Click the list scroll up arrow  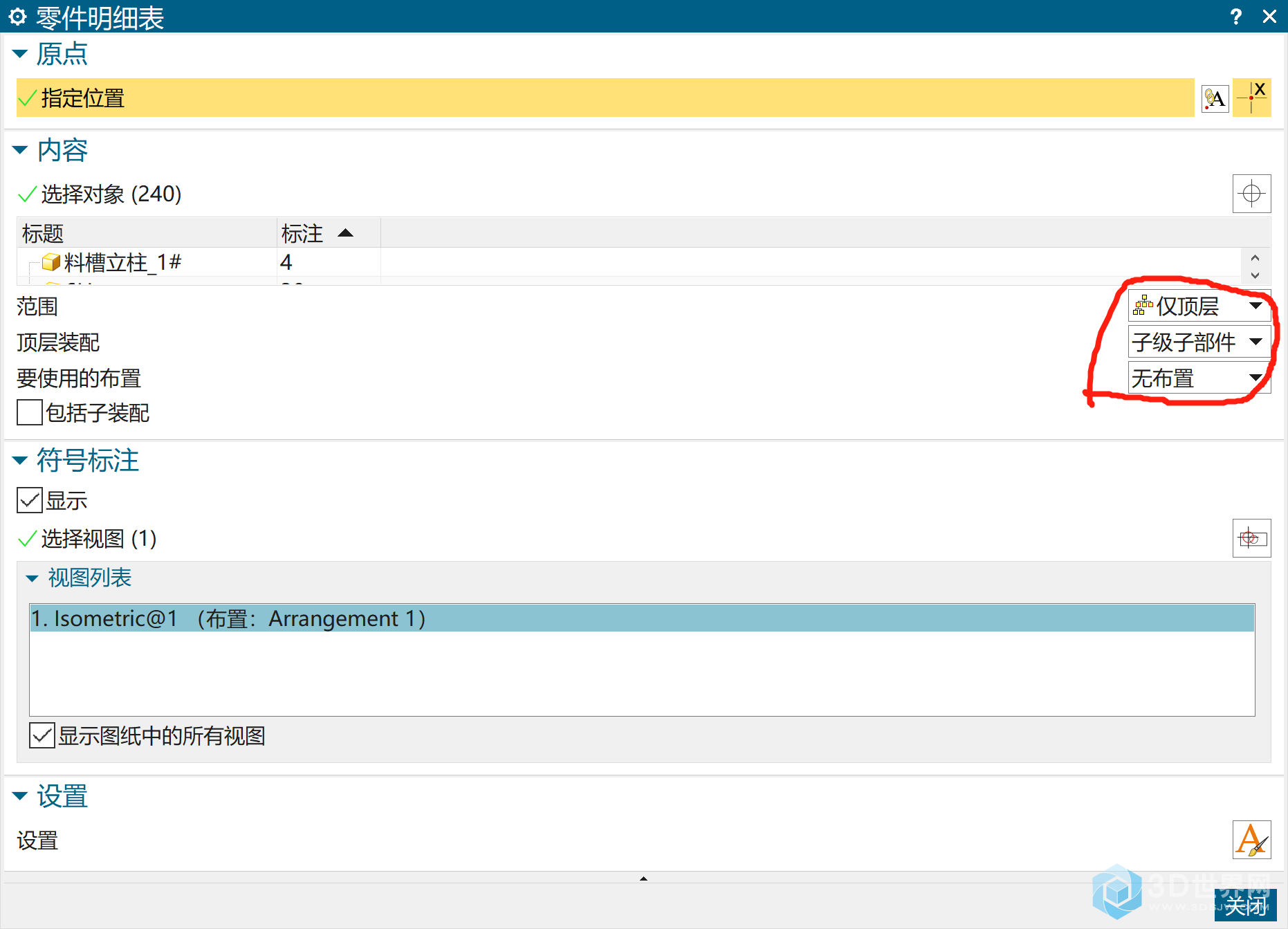pyautogui.click(x=1255, y=257)
